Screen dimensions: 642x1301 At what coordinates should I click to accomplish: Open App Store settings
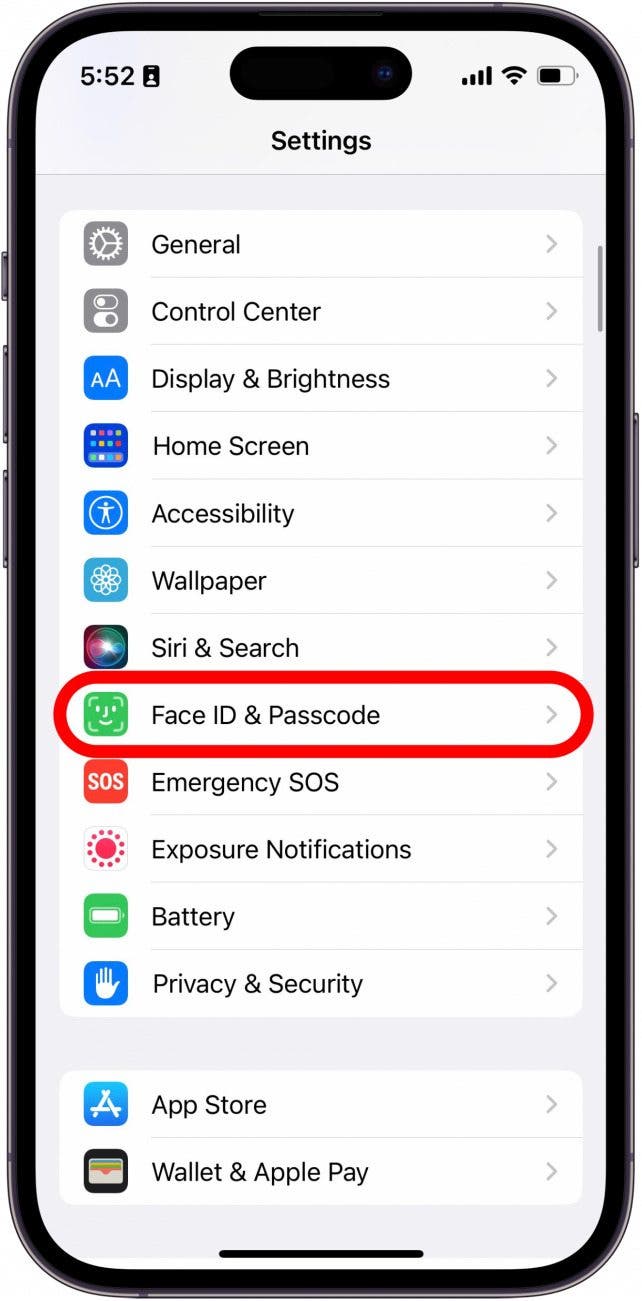point(321,1105)
